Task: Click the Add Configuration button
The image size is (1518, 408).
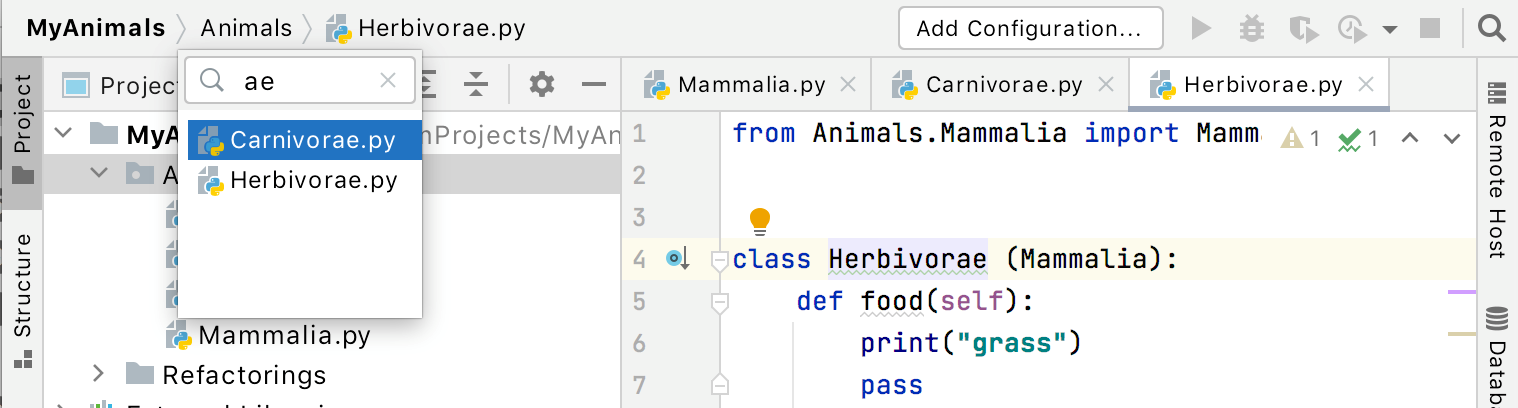Action: point(1029,28)
